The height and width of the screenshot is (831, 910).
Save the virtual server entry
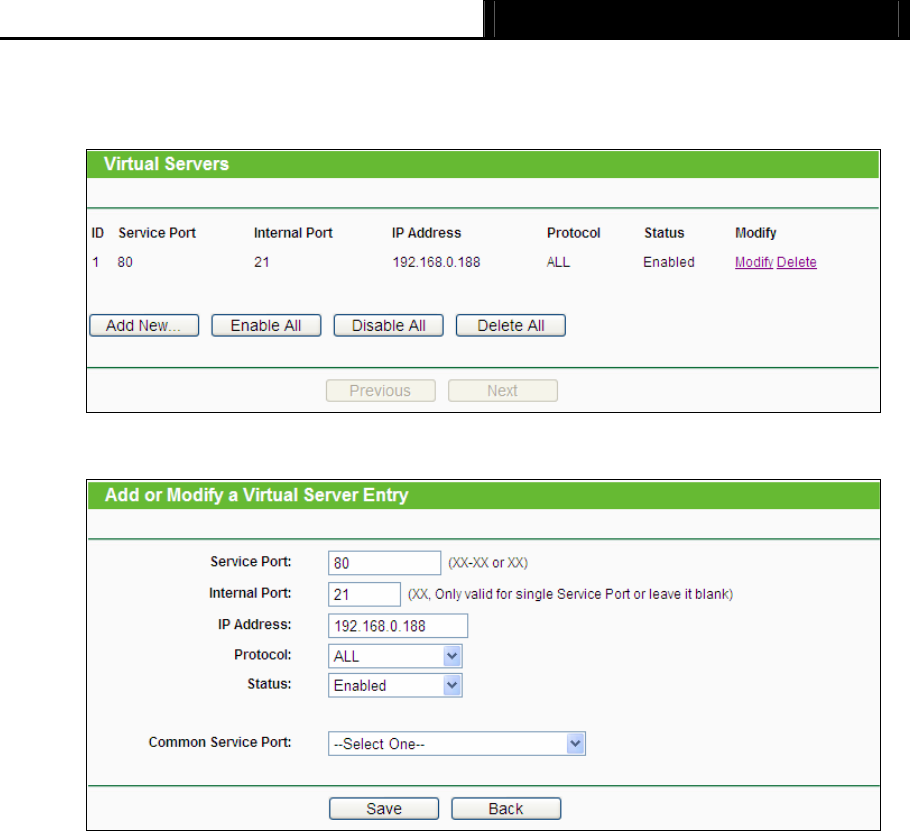tap(384, 808)
